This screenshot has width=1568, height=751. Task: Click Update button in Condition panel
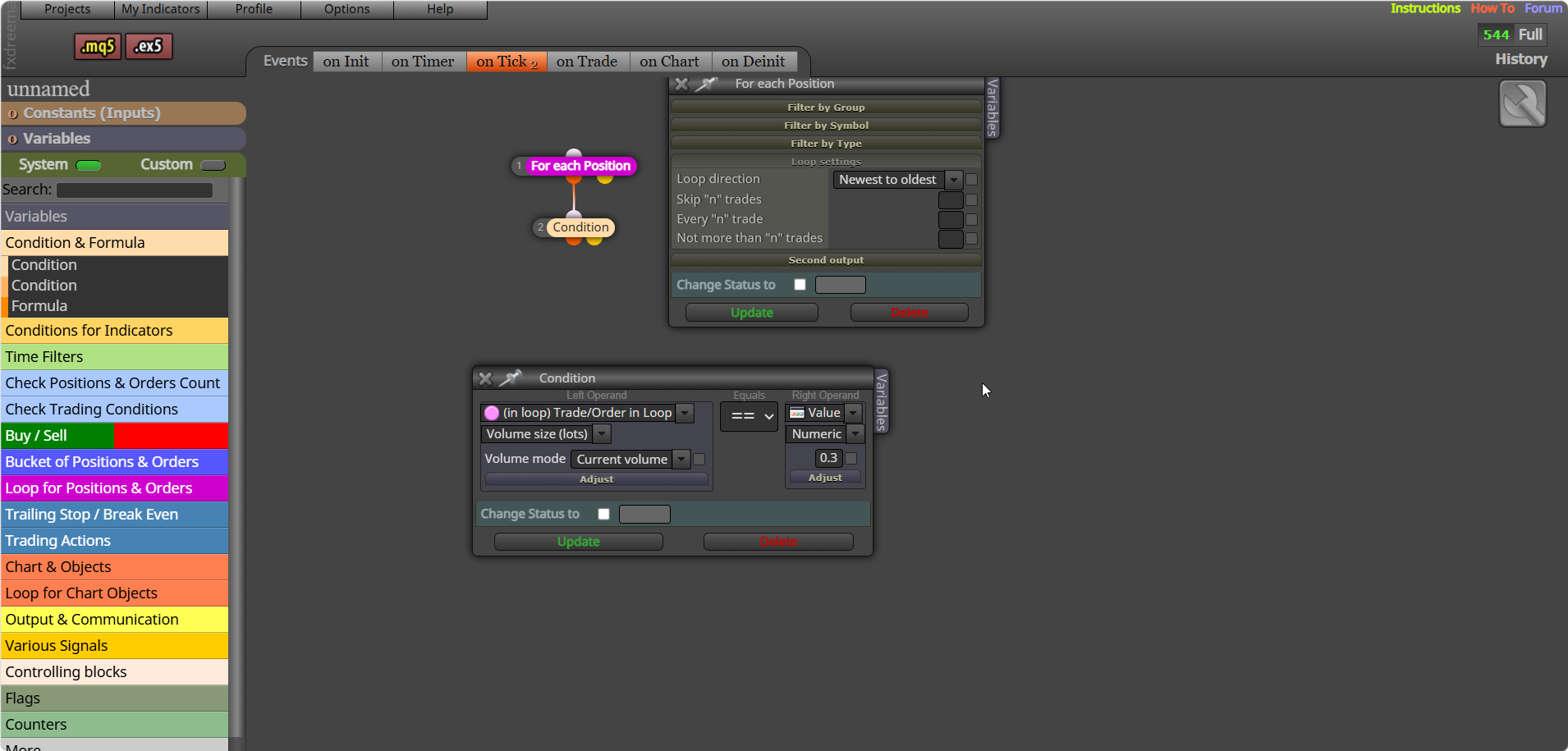579,542
